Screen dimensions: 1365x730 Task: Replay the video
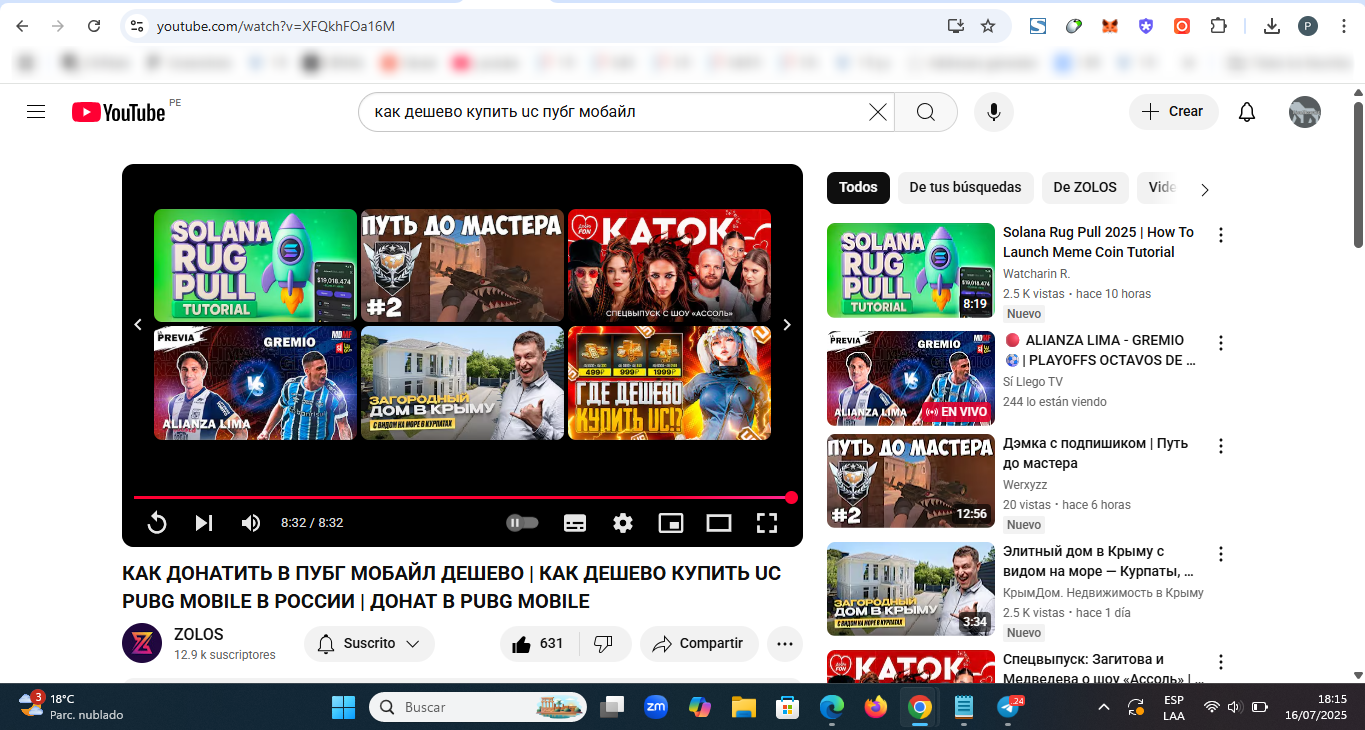coord(157,522)
